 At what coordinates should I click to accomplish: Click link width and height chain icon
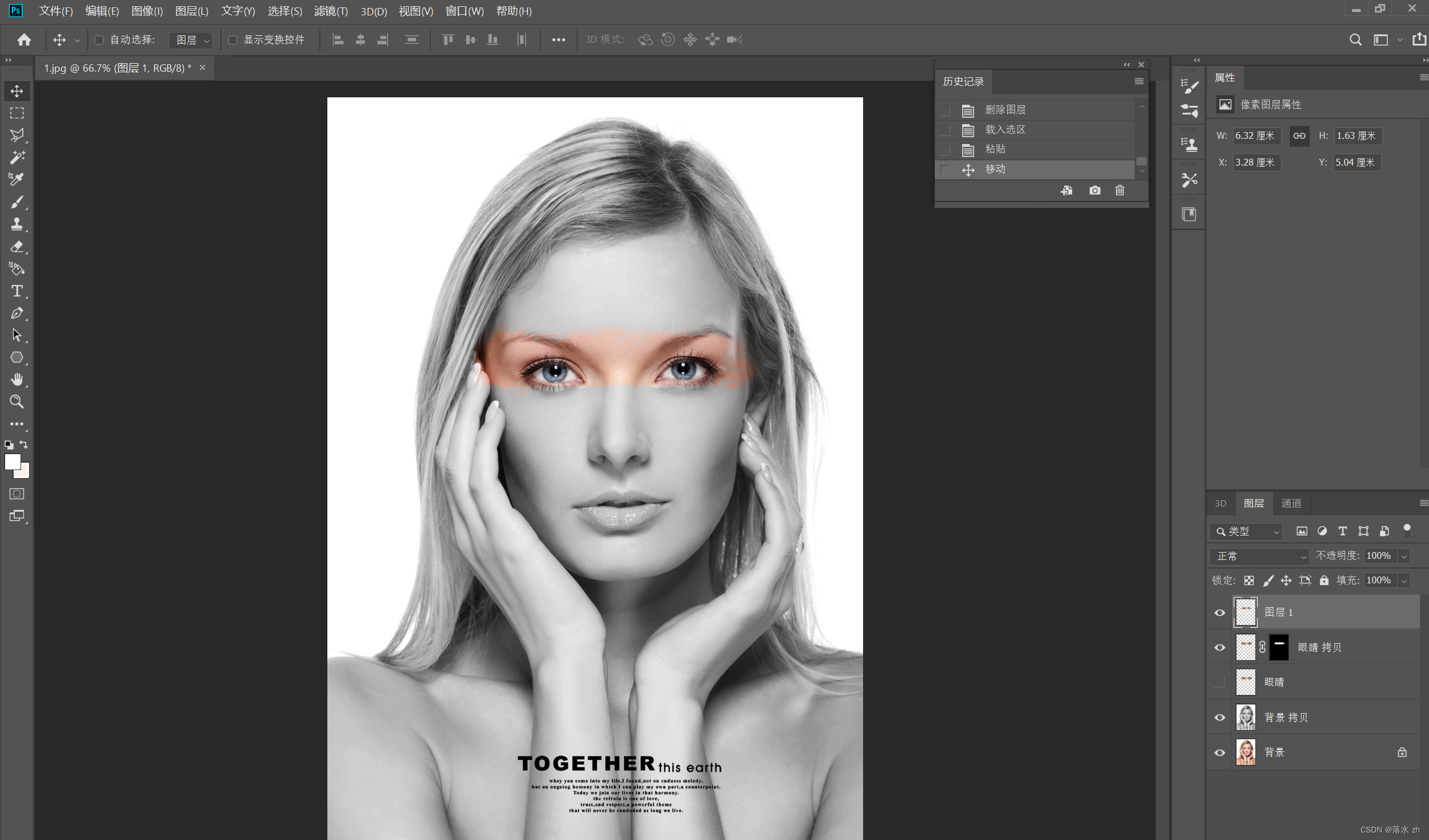point(1299,135)
